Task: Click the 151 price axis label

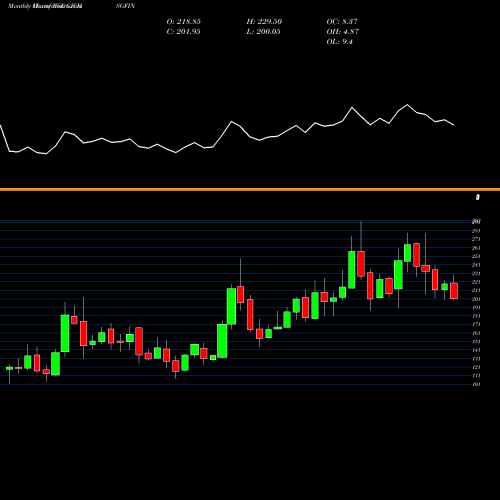Action: click(x=476, y=342)
